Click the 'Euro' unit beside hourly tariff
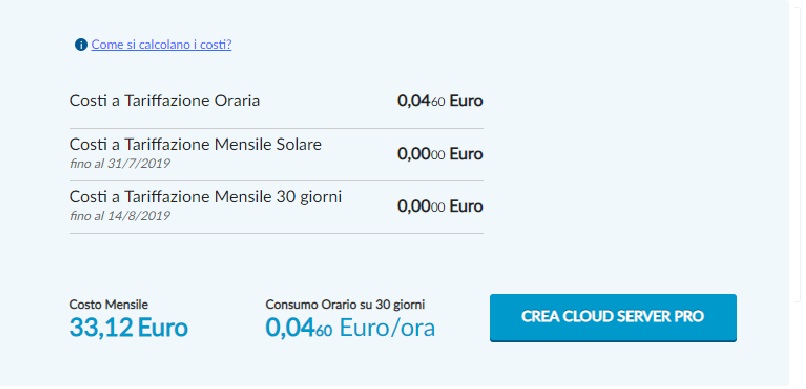 (x=466, y=101)
